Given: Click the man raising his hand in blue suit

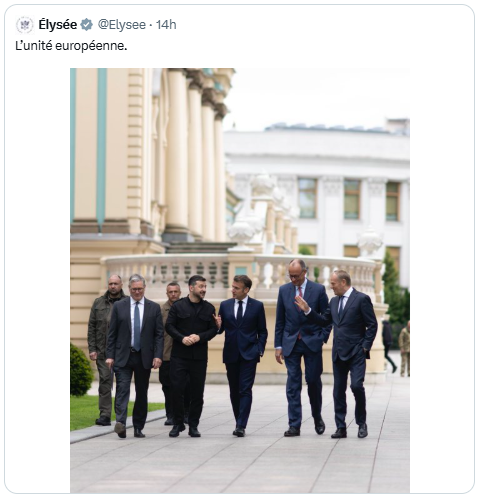Looking at the screenshot, I should (x=300, y=347).
